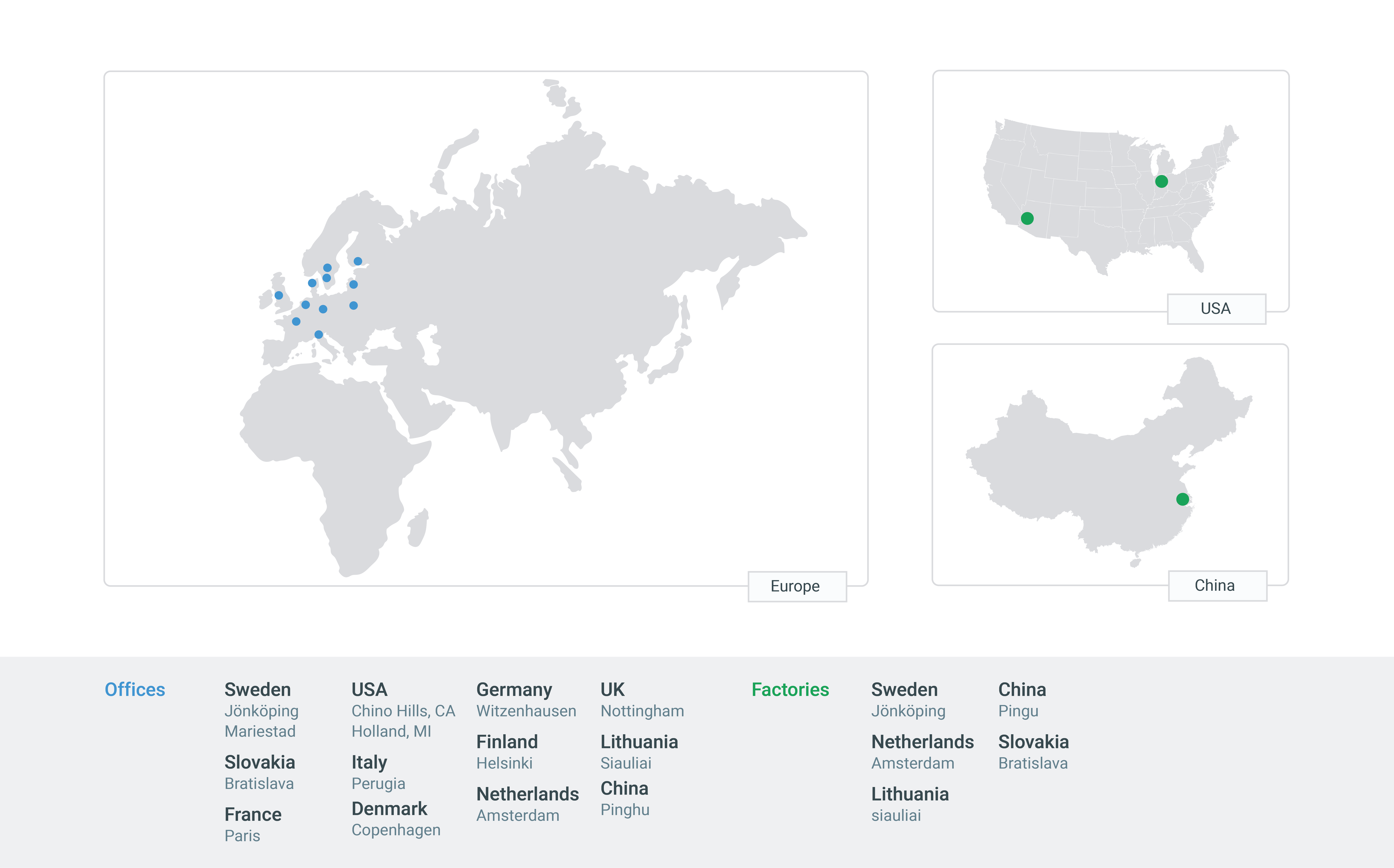Click the green Factories heading
Image resolution: width=1394 pixels, height=868 pixels.
pyautogui.click(x=790, y=689)
